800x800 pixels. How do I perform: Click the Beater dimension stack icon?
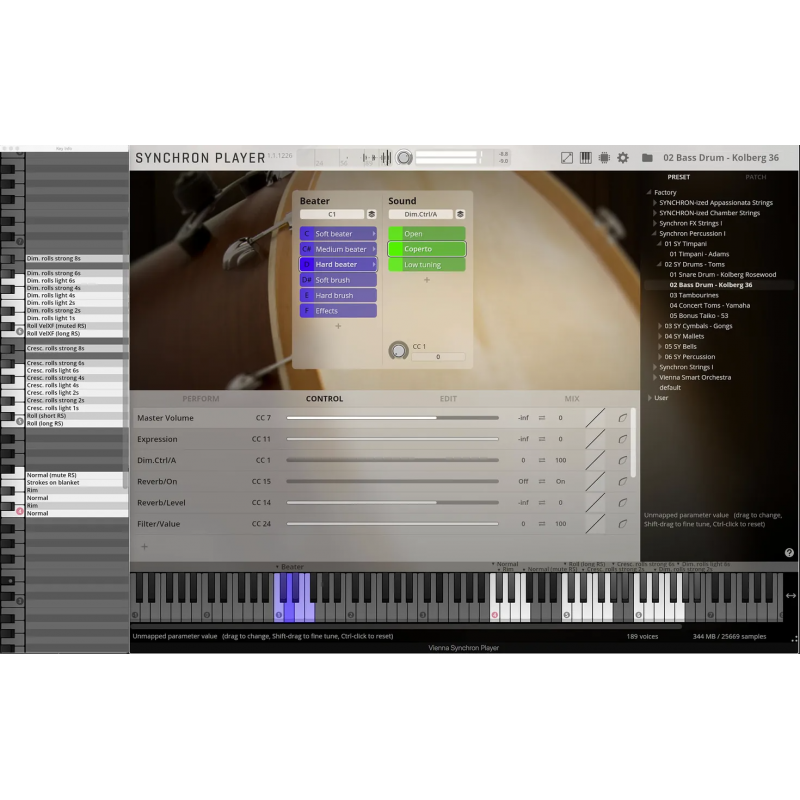coord(371,214)
